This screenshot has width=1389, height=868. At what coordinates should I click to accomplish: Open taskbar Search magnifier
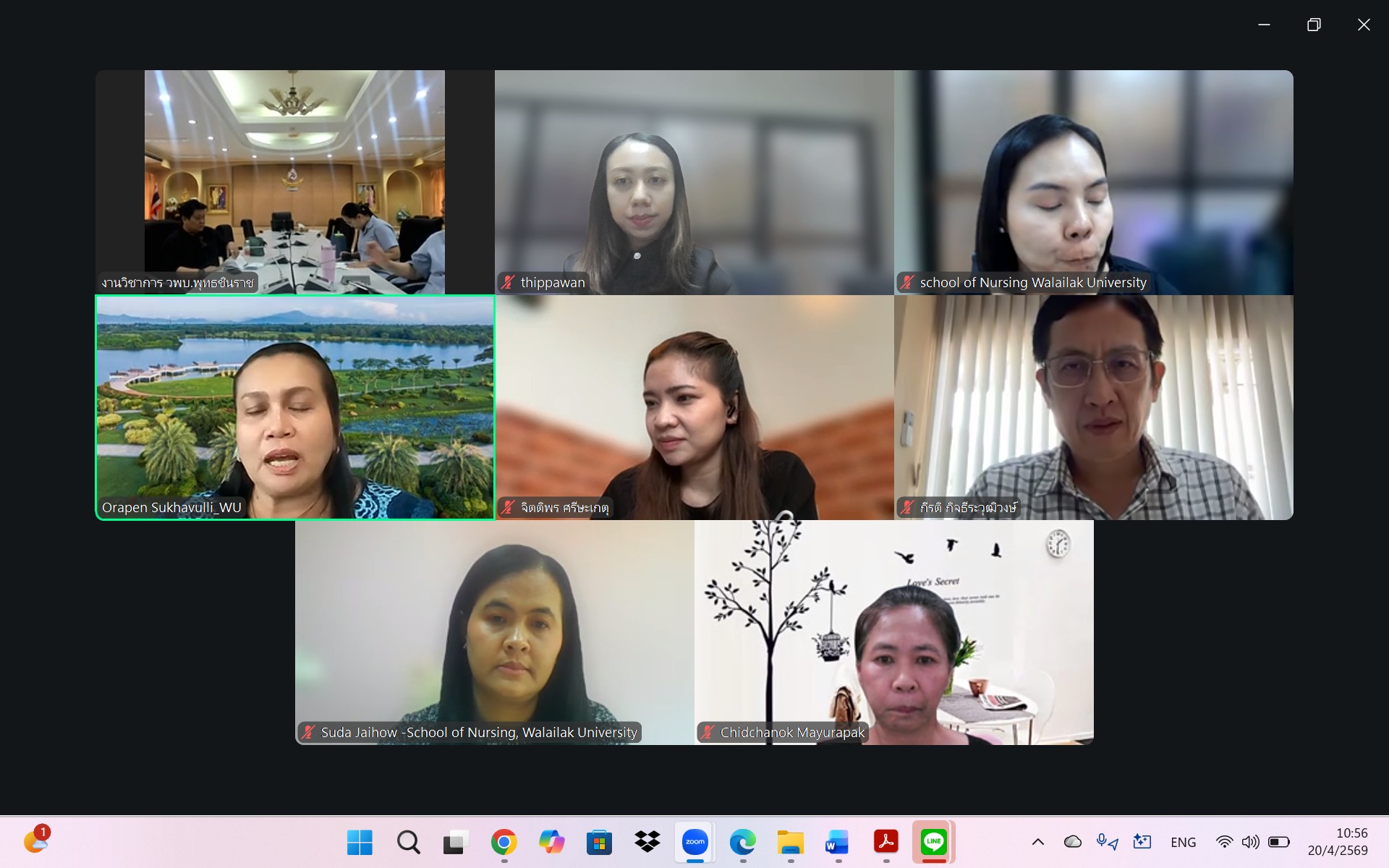[408, 842]
